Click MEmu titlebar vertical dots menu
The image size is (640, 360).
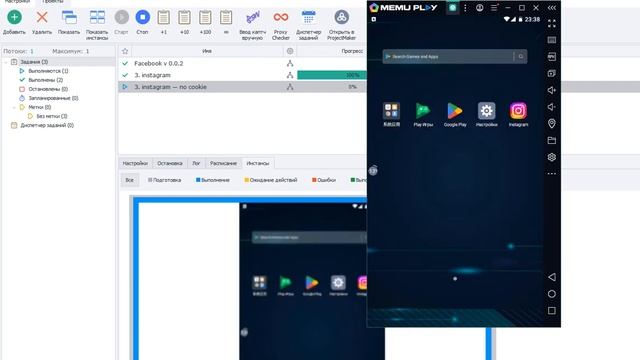coord(465,8)
